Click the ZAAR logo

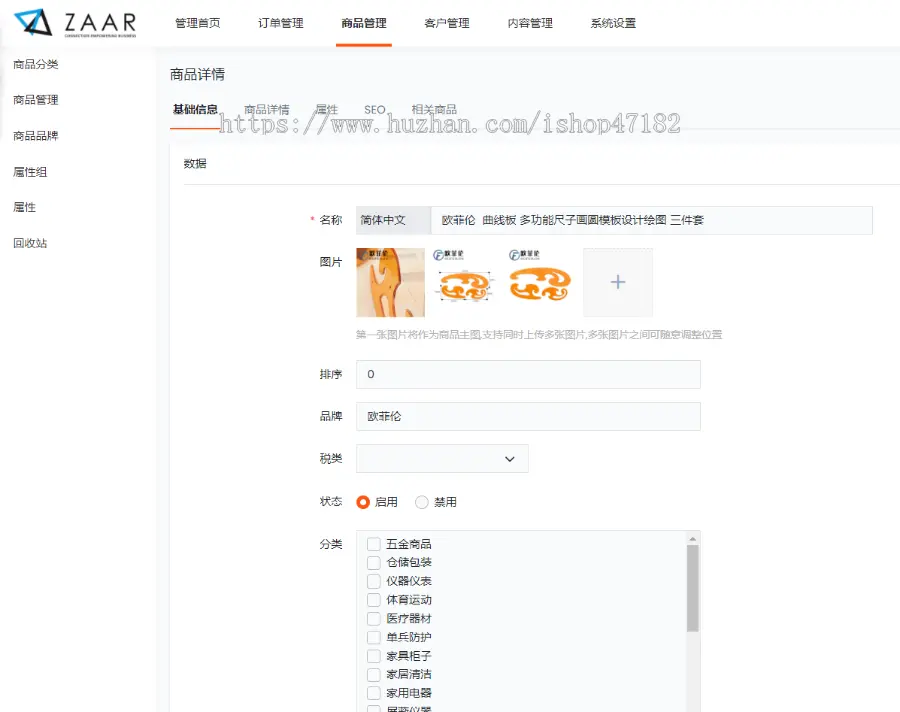click(x=76, y=23)
